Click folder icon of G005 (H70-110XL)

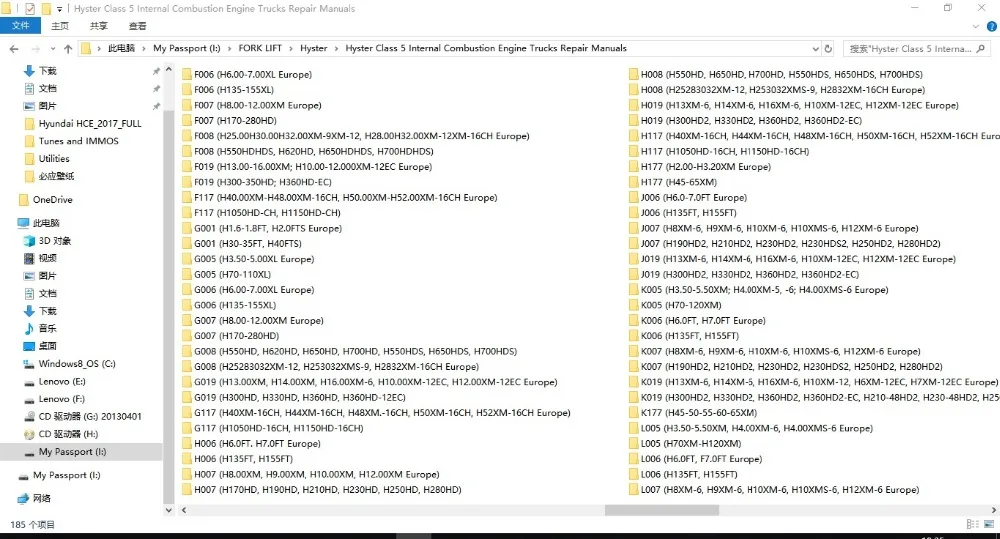tap(186, 274)
